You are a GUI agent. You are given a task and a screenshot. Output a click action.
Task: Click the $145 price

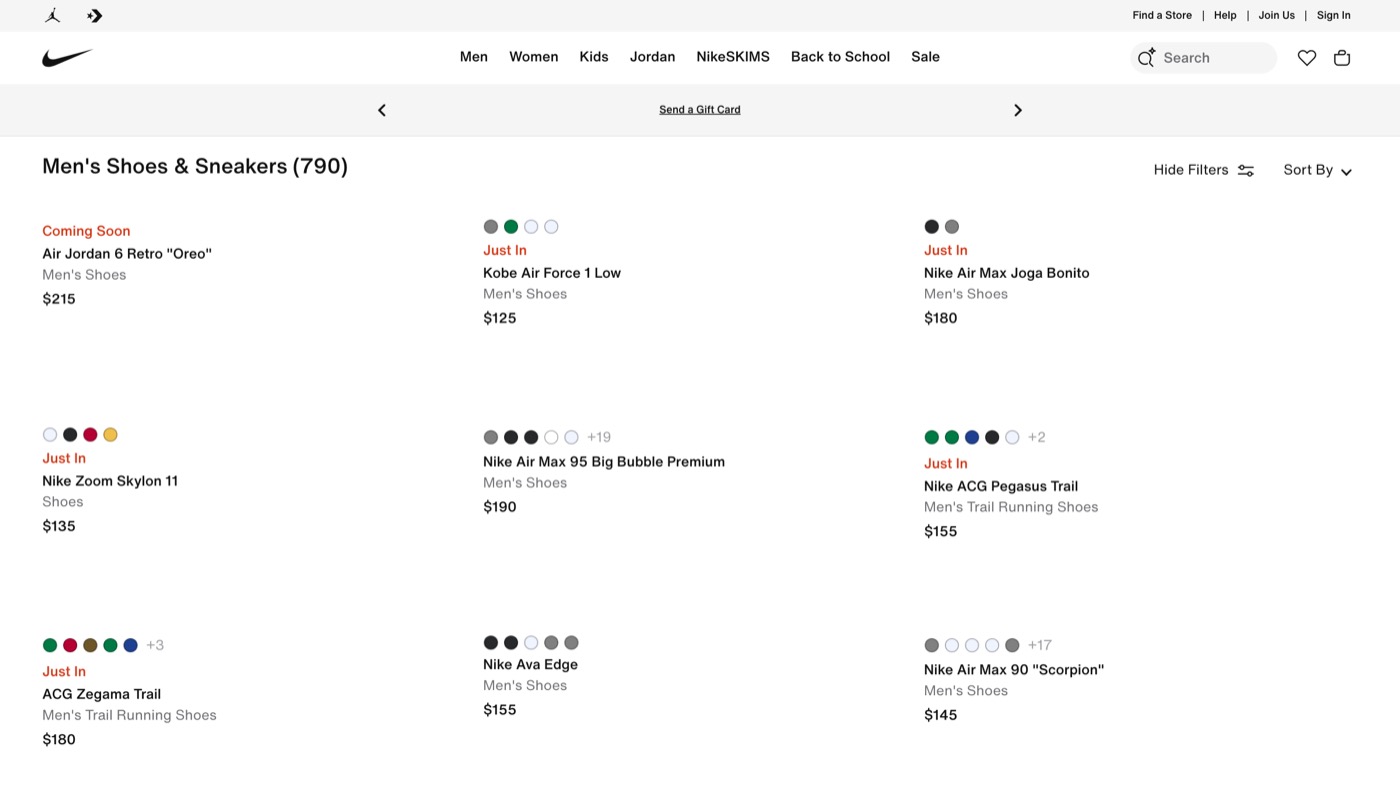click(x=941, y=715)
